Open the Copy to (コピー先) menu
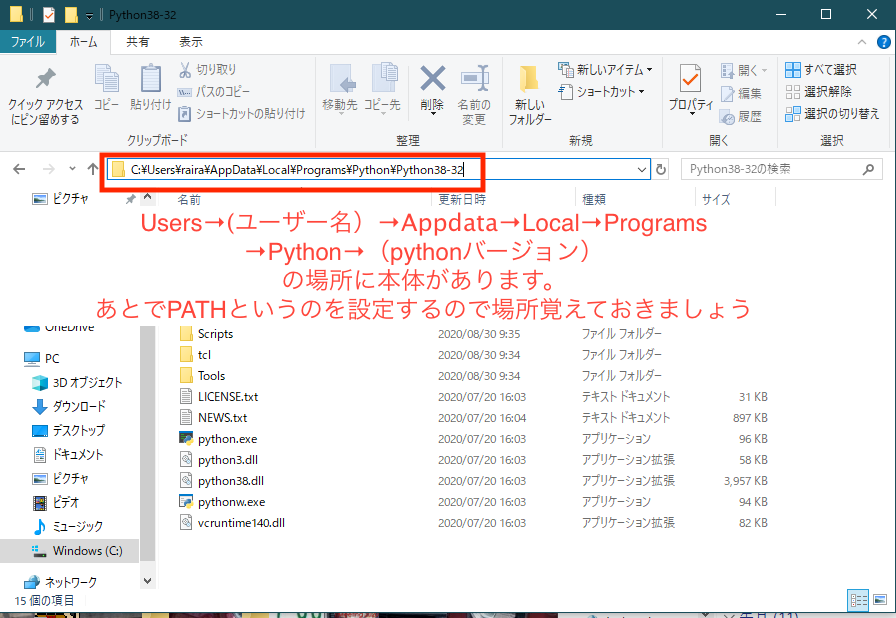 pos(382,89)
